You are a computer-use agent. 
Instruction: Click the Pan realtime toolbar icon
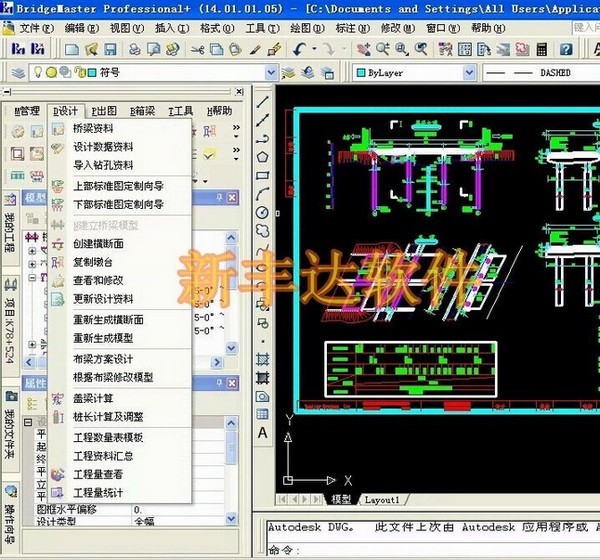[x=363, y=49]
